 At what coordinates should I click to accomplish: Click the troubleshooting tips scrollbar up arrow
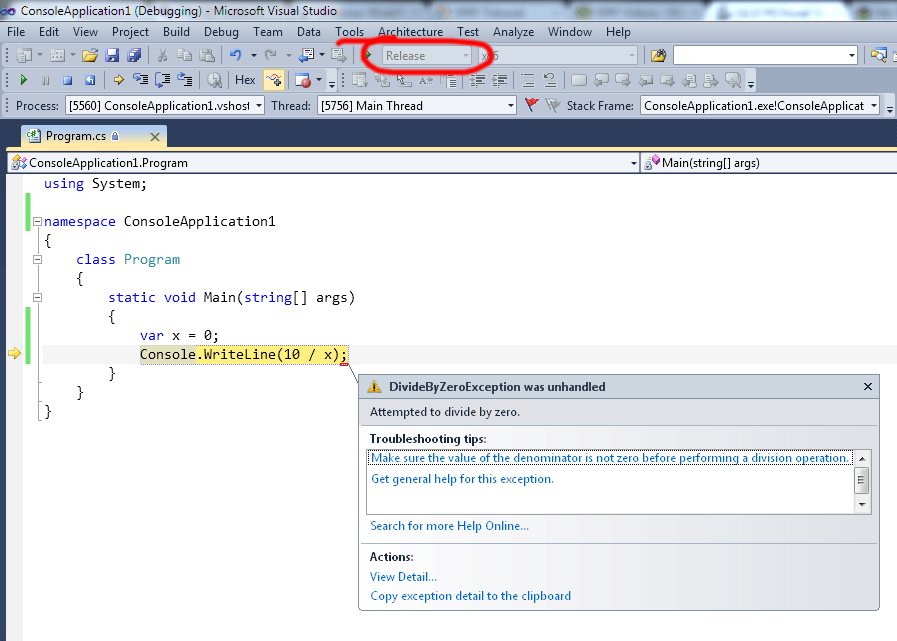862,459
